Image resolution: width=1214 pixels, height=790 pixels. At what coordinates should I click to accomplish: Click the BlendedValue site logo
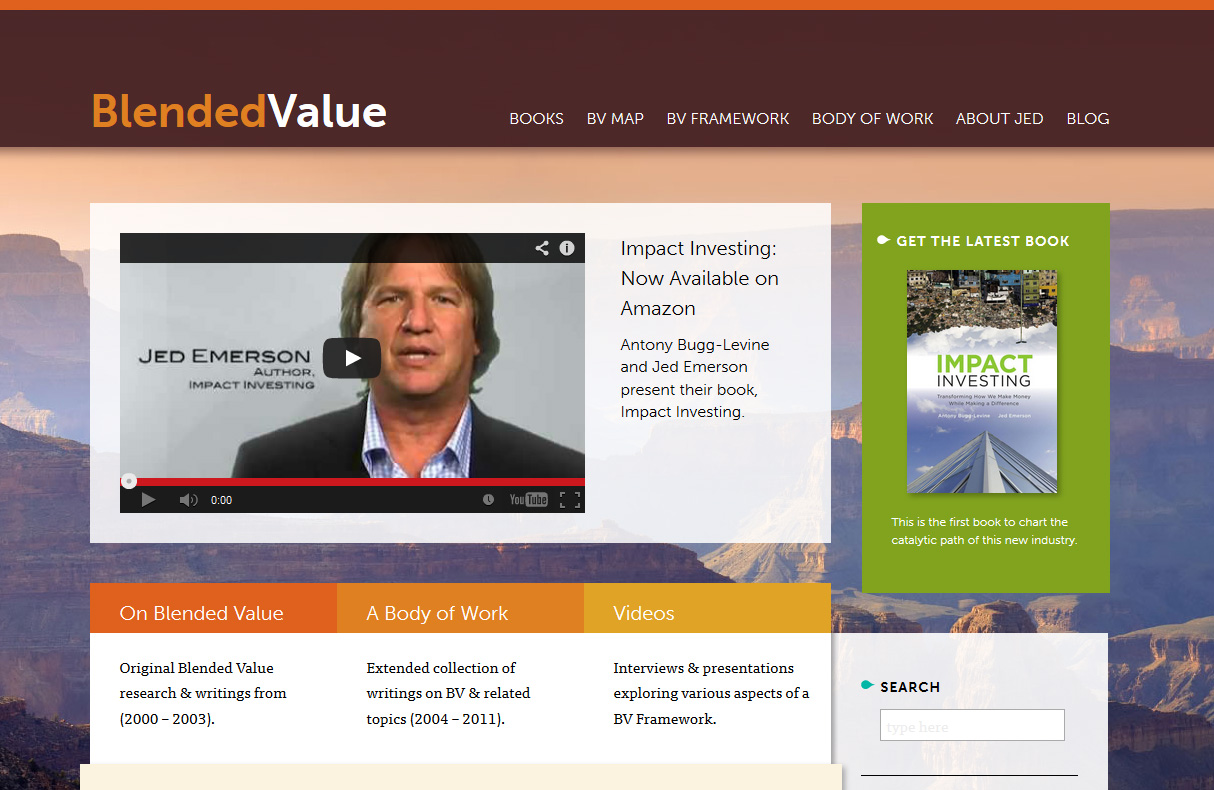(x=239, y=111)
